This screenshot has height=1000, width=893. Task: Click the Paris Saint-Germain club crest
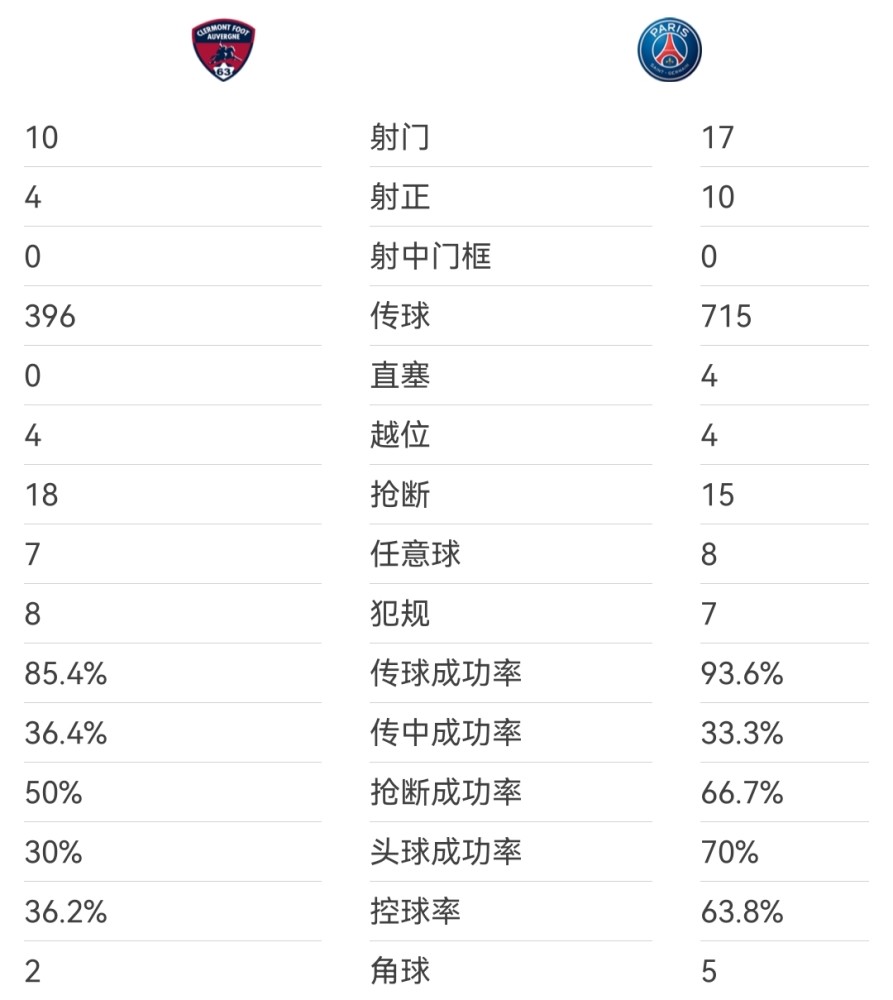pyautogui.click(x=669, y=50)
